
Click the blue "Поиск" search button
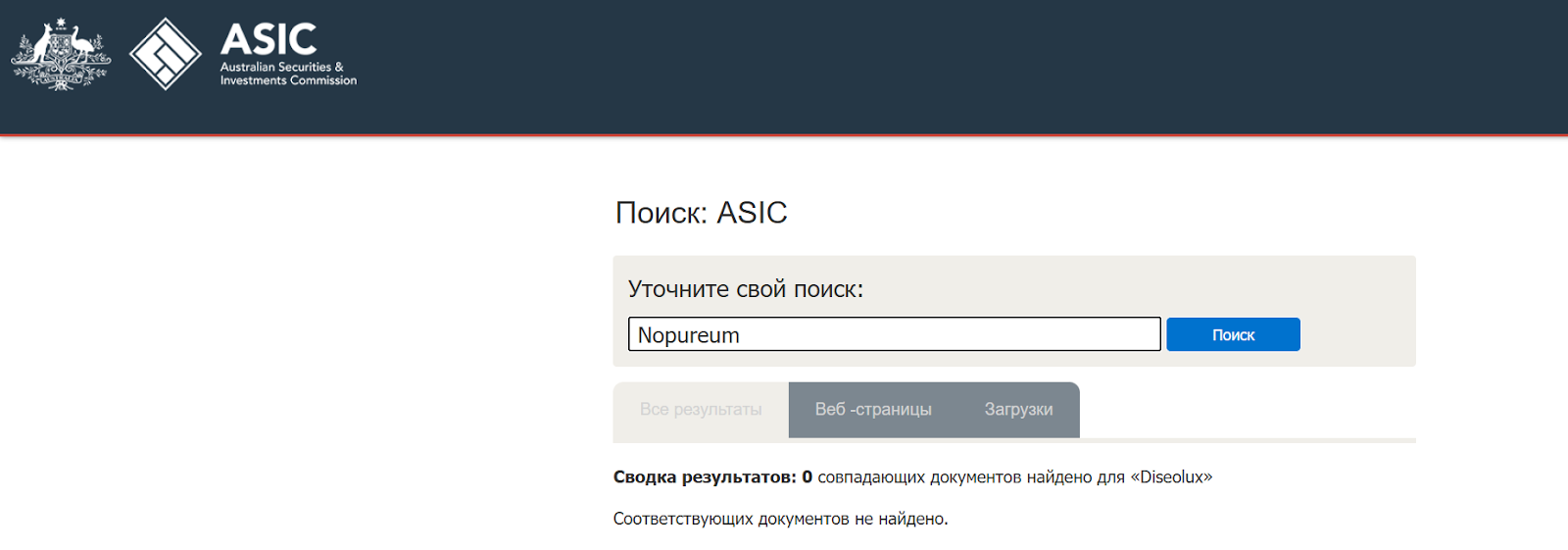click(x=1233, y=334)
